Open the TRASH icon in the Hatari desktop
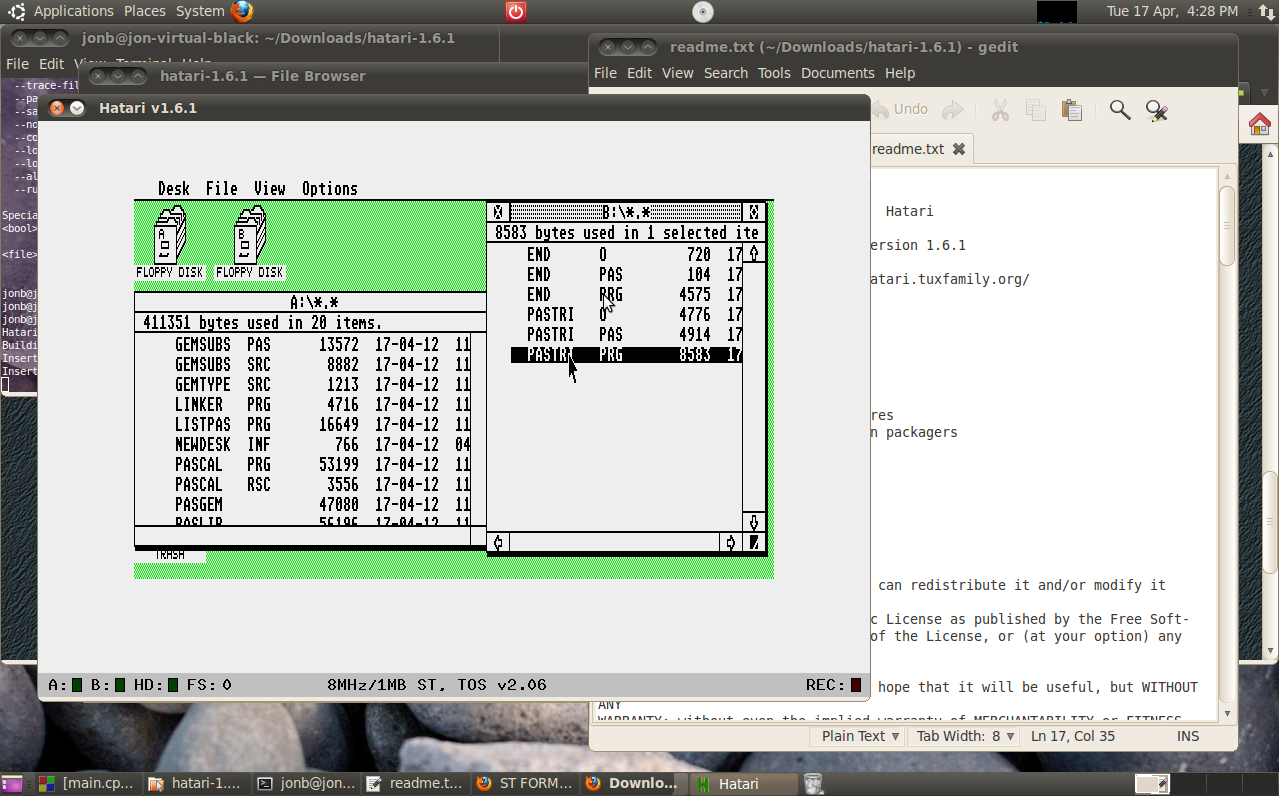Screen dimensions: 1279x796 tap(170, 554)
